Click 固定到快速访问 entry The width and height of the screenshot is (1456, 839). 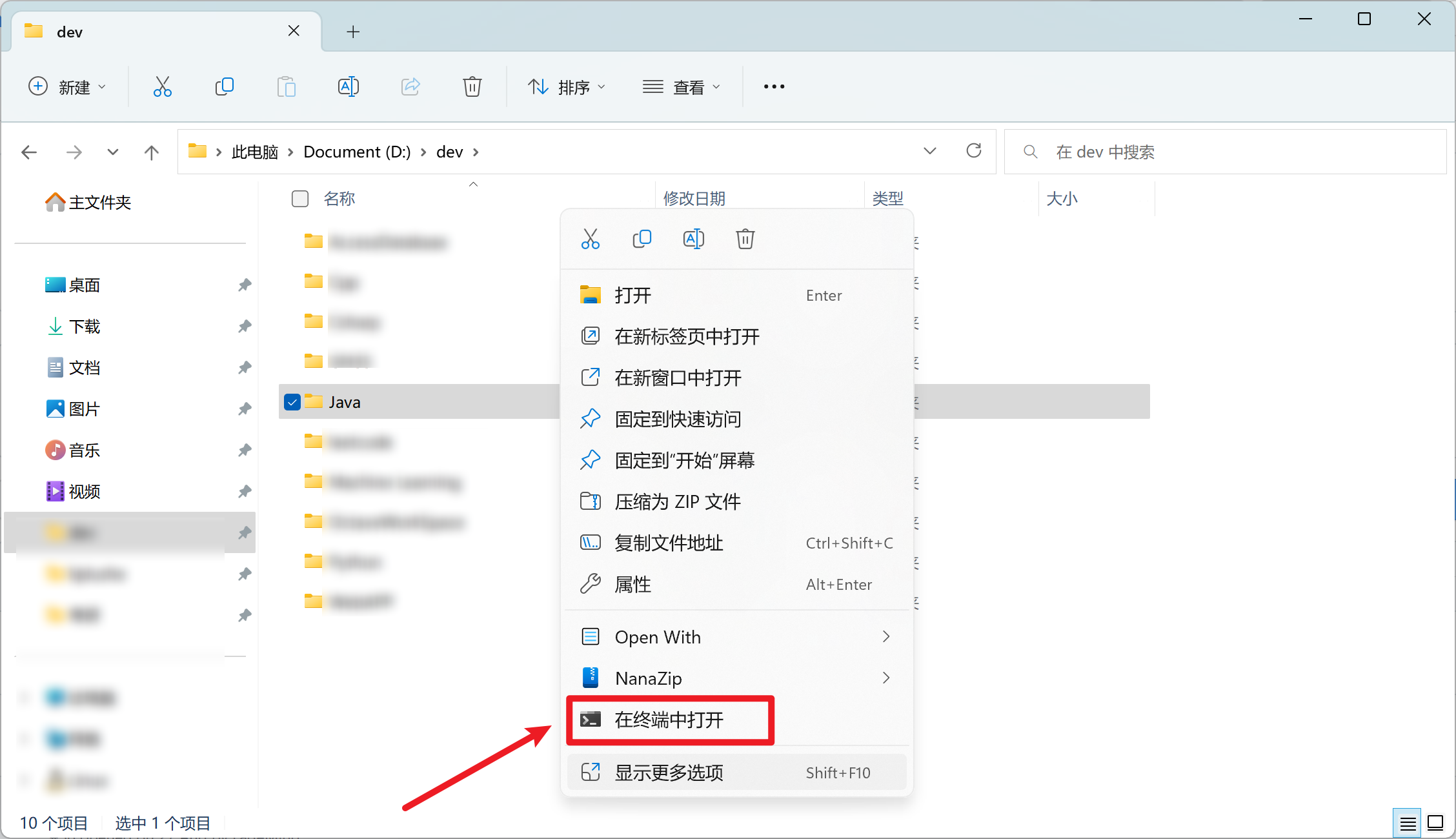tap(736, 419)
